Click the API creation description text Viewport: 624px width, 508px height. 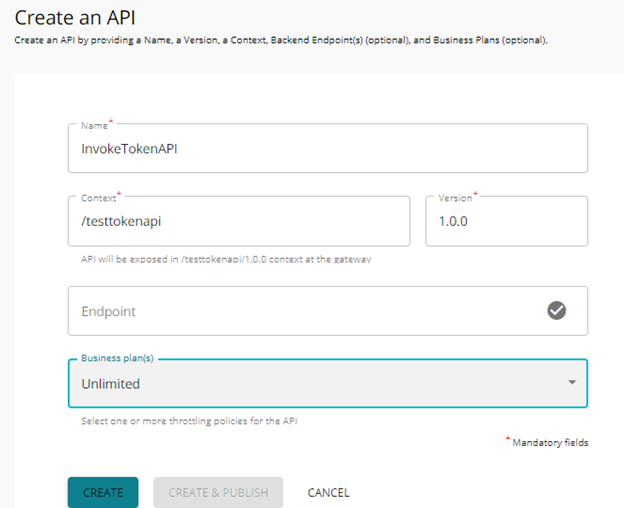pos(280,41)
